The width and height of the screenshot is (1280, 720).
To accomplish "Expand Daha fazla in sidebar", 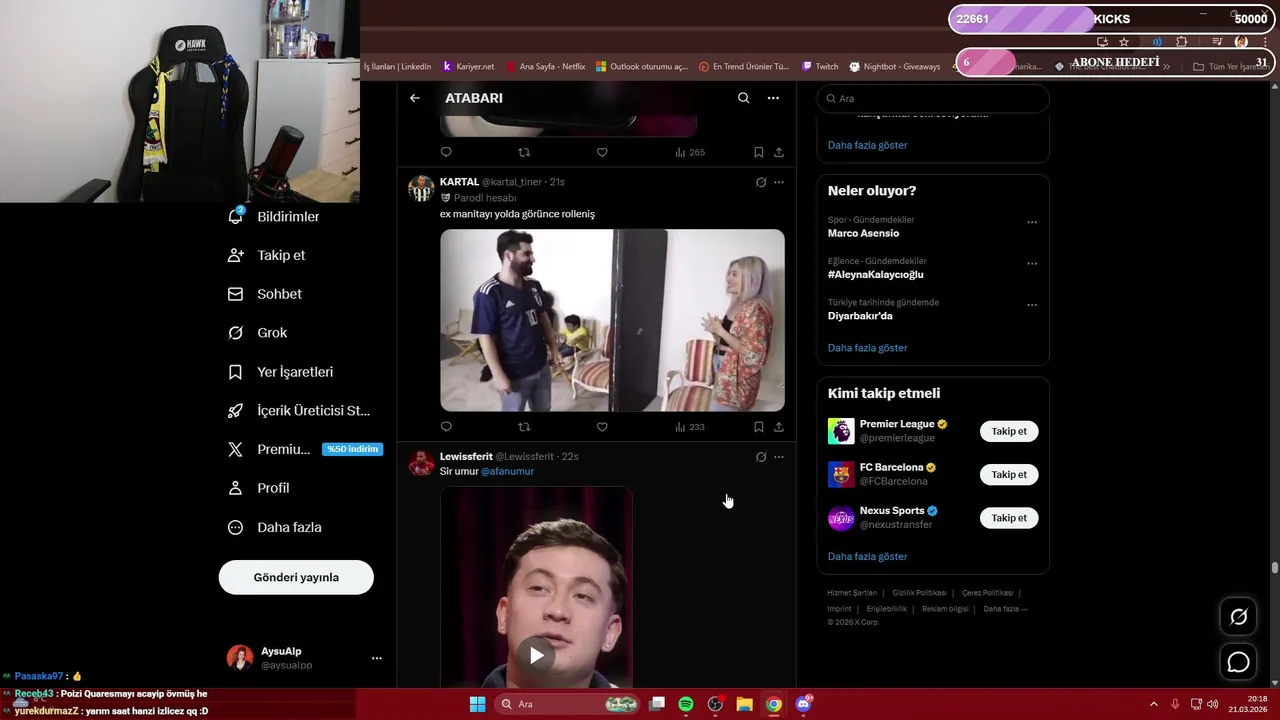I will point(275,527).
